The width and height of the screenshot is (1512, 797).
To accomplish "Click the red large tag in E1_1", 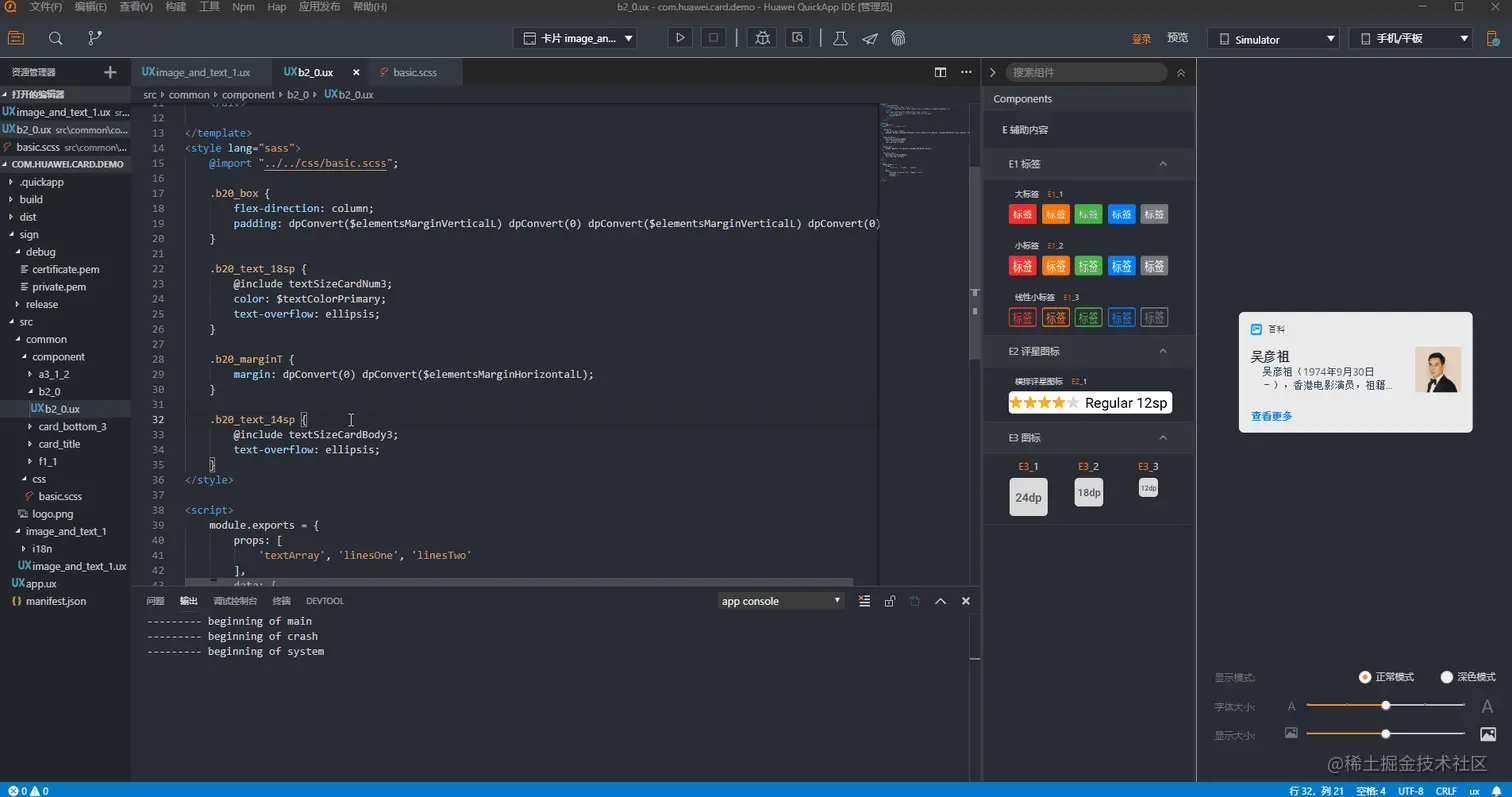I will point(1022,214).
